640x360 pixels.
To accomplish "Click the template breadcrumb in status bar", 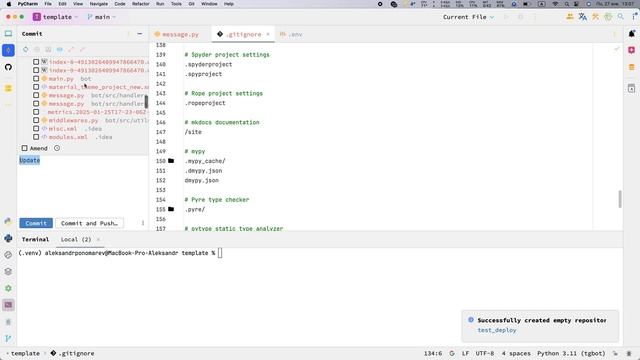I will click(25, 353).
